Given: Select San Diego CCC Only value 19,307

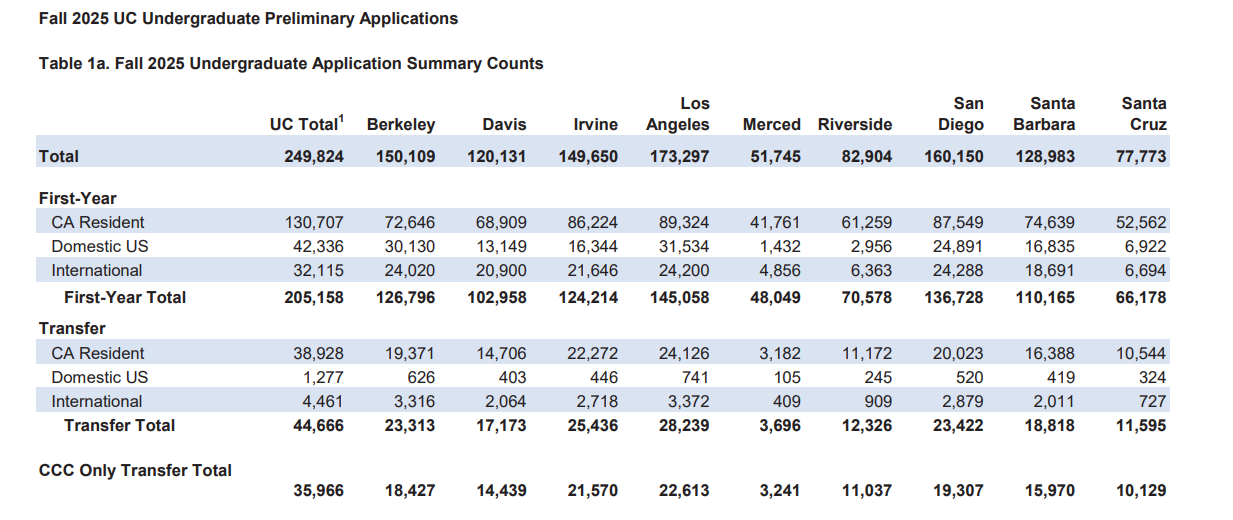Looking at the screenshot, I should [x=958, y=491].
